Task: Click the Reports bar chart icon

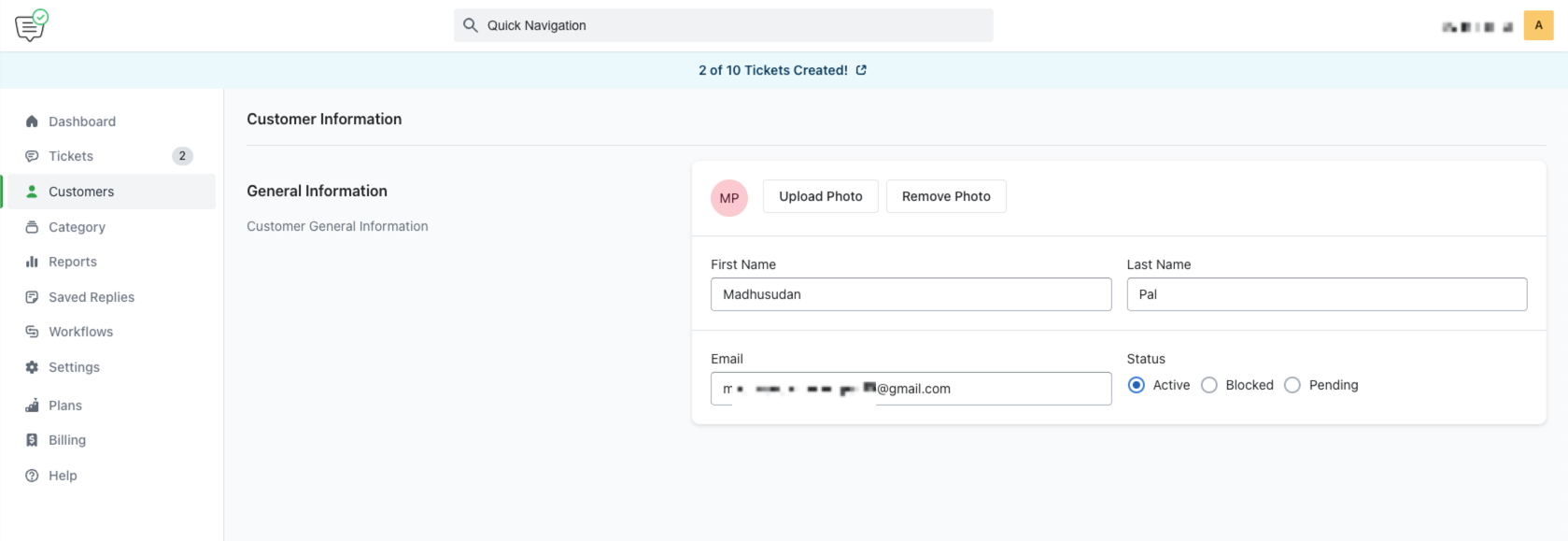Action: (32, 262)
